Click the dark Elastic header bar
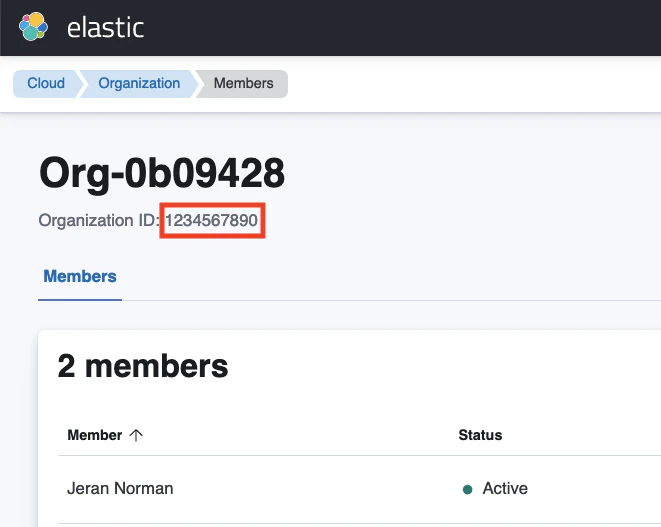The image size is (661, 527). click(330, 28)
